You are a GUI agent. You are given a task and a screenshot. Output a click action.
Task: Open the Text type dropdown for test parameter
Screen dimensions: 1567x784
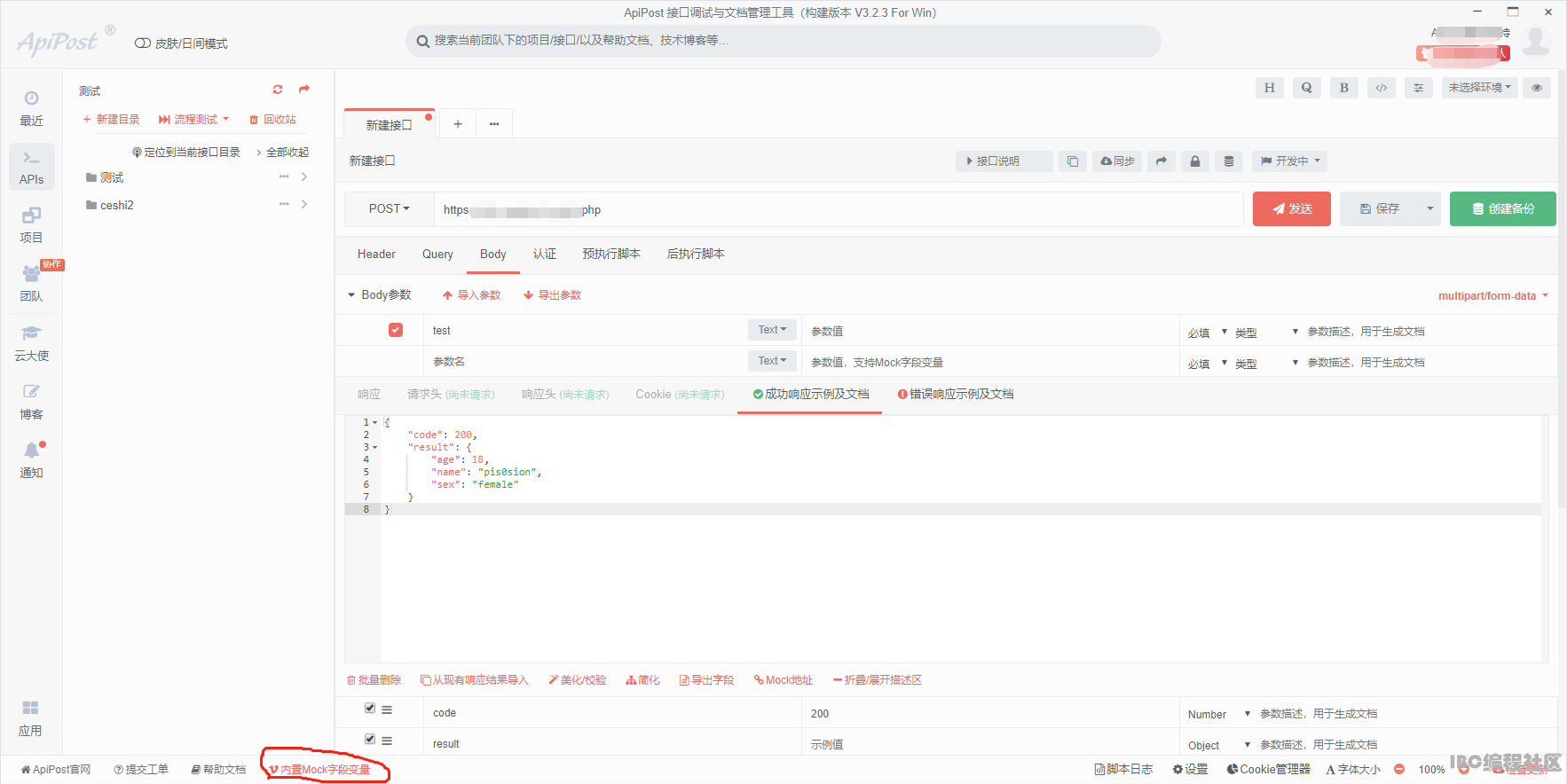[x=772, y=330]
